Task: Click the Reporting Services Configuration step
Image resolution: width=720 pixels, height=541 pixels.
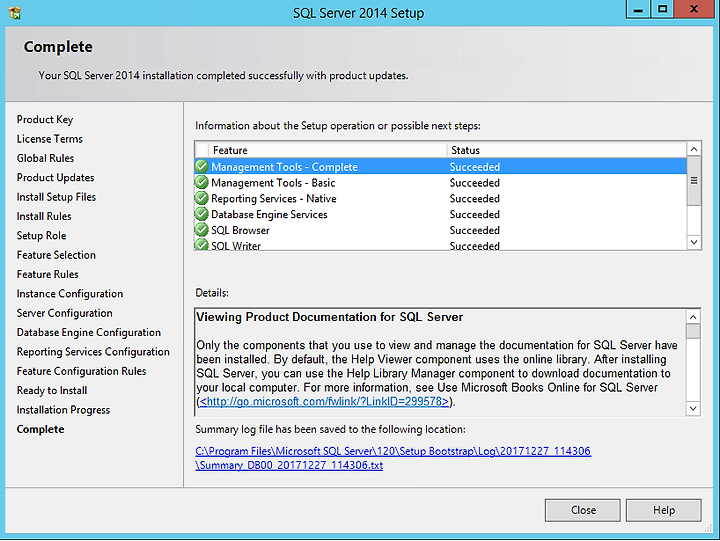Action: tap(93, 351)
